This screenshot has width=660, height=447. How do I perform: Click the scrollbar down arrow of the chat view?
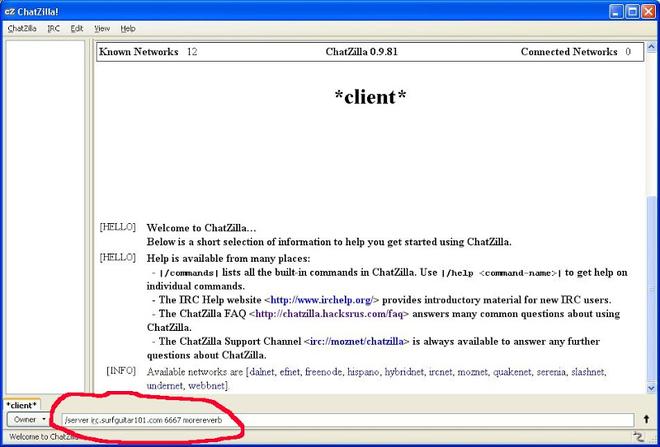tap(651, 388)
